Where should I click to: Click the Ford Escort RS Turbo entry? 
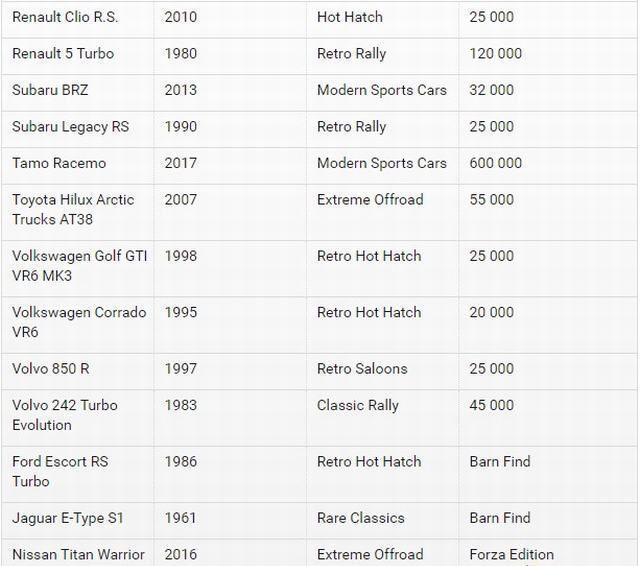(60, 471)
